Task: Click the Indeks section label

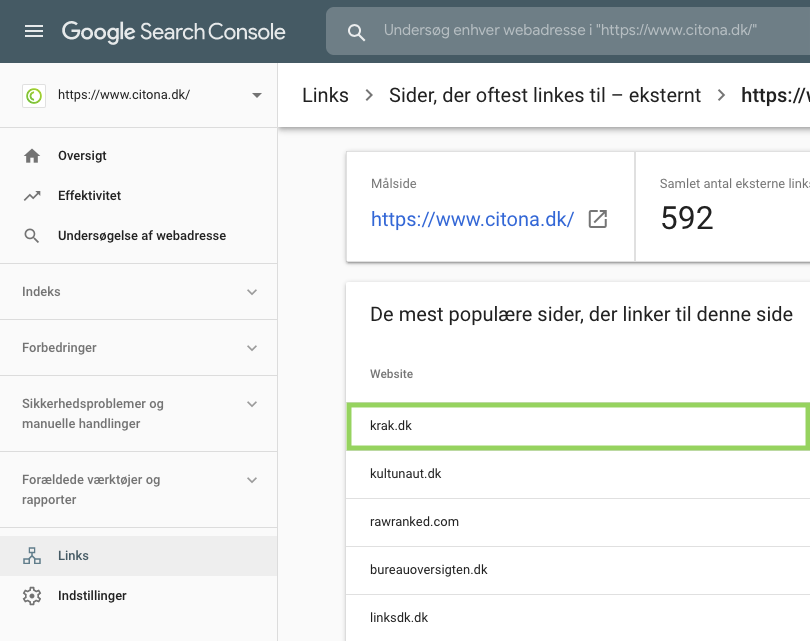Action: click(41, 292)
